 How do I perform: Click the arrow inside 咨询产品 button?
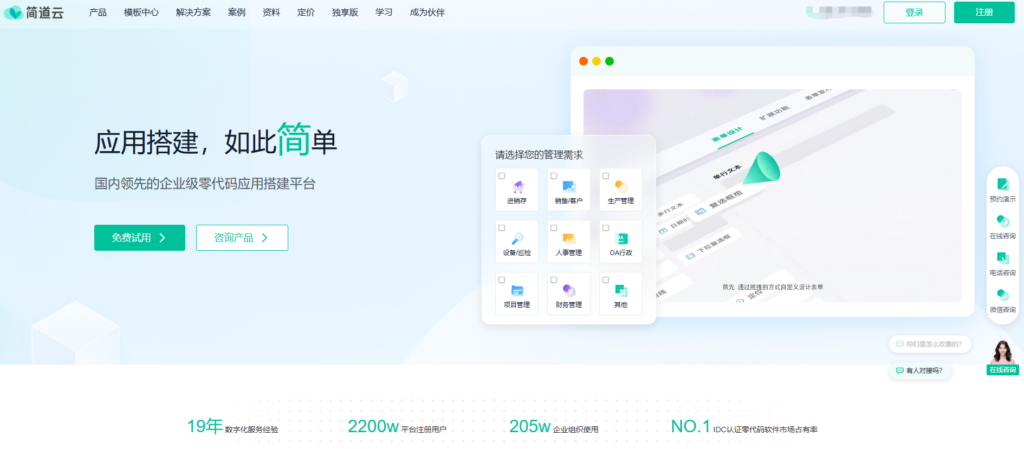264,238
